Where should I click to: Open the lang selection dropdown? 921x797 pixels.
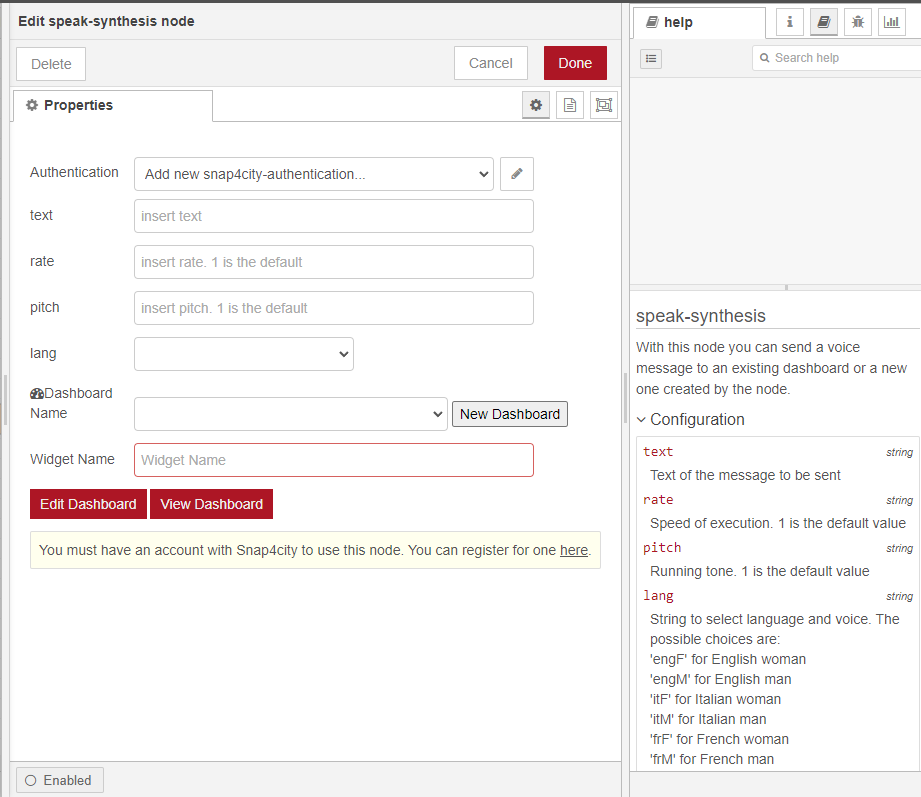click(x=244, y=354)
